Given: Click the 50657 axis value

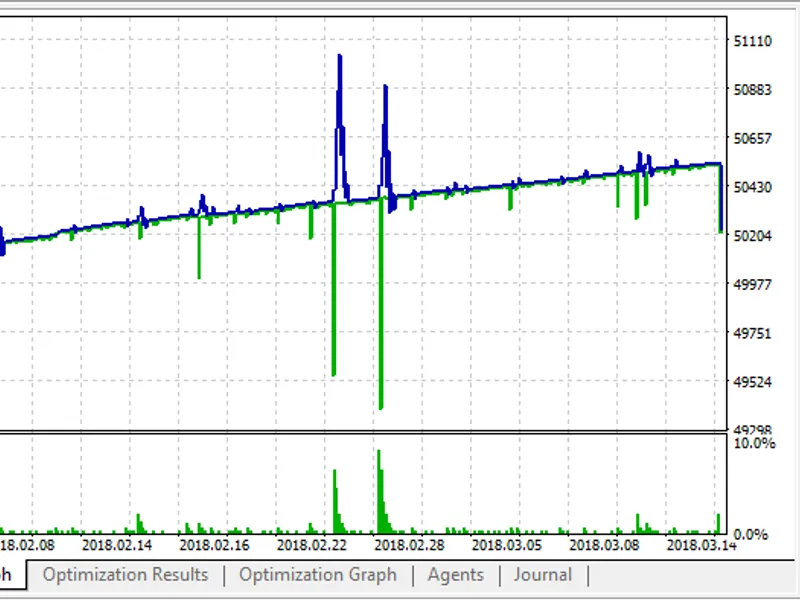Looking at the screenshot, I should coord(752,139).
